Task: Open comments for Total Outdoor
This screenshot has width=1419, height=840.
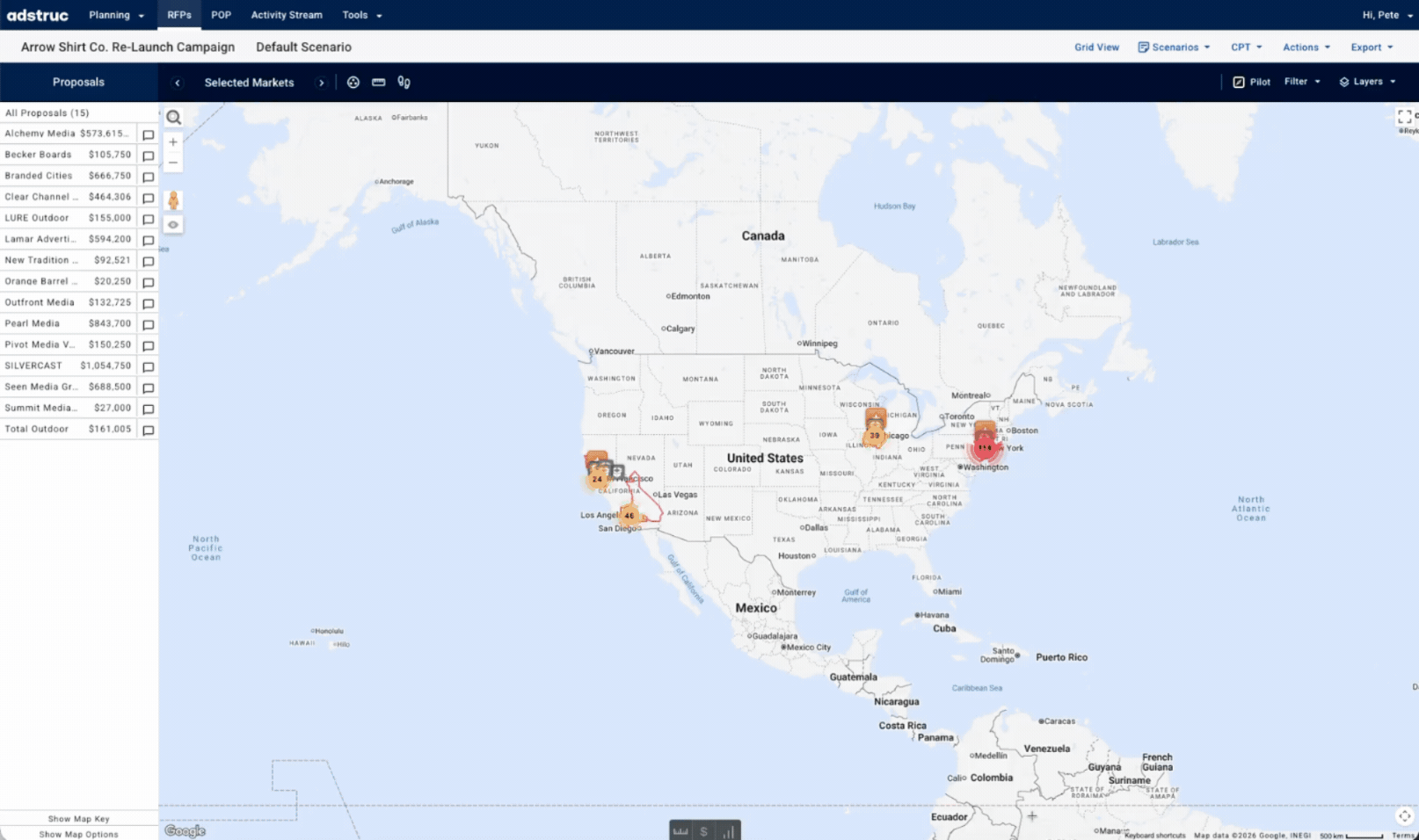Action: [x=149, y=431]
